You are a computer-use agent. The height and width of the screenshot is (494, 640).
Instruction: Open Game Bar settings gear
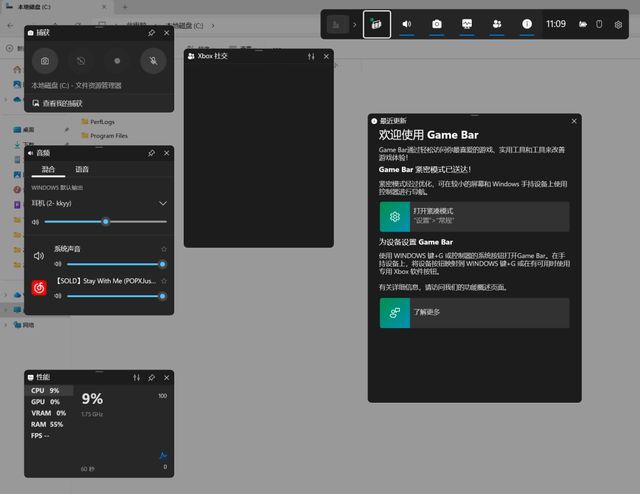click(618, 24)
